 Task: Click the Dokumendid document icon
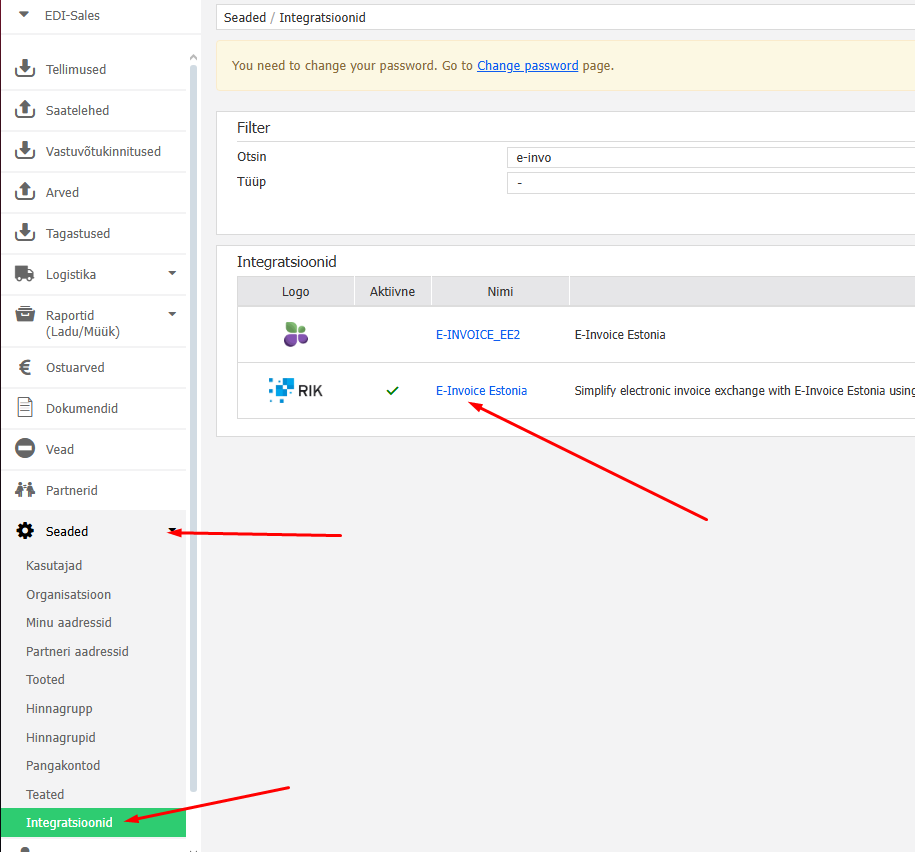tap(26, 408)
